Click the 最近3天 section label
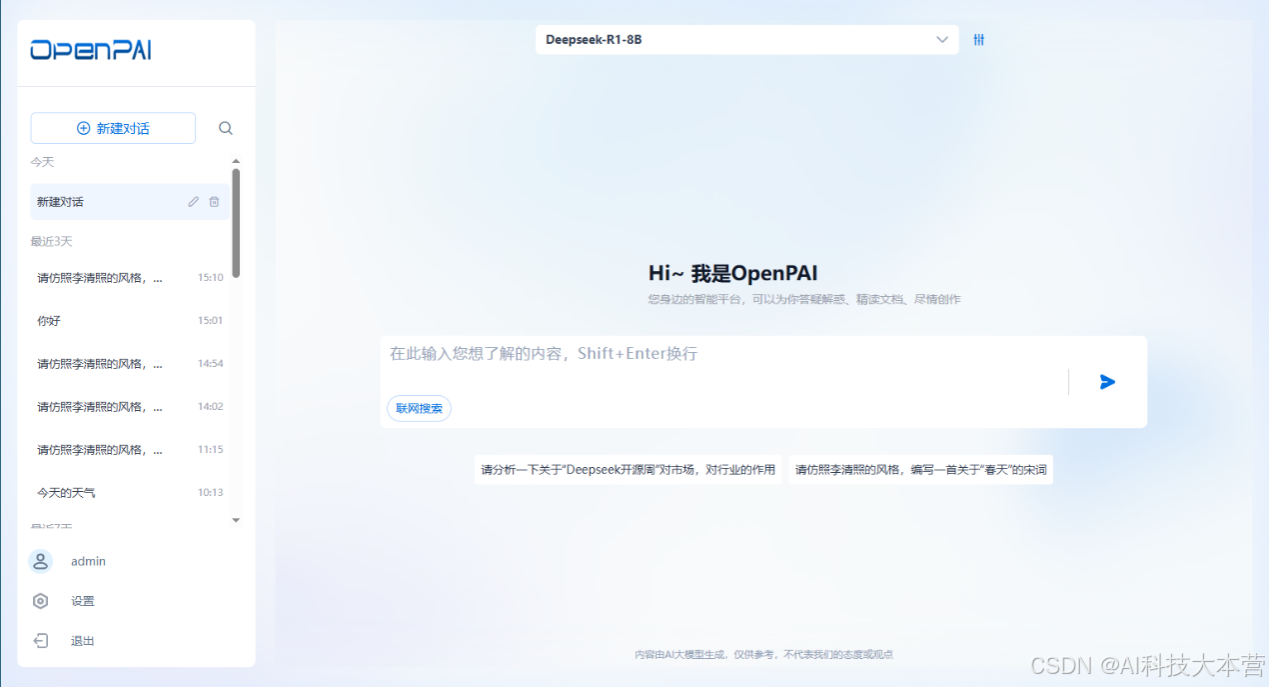This screenshot has height=687, width=1269. point(51,242)
